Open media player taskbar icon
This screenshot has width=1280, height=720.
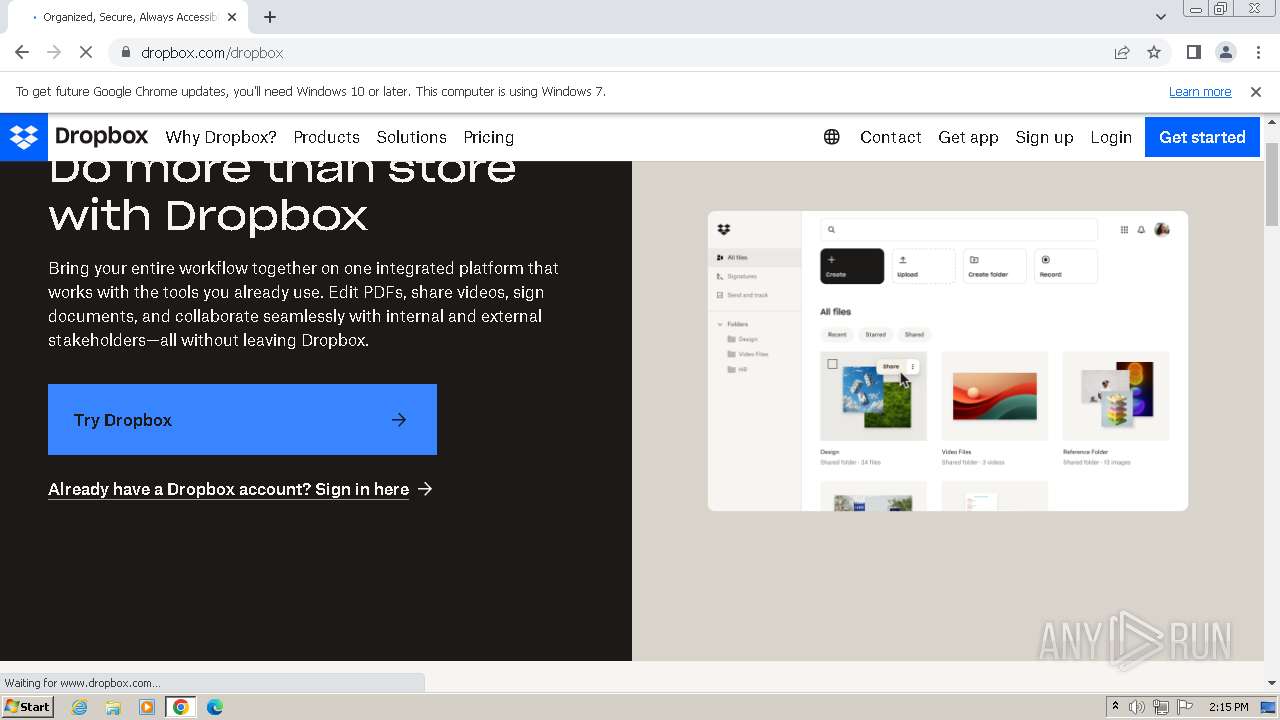coord(147,707)
